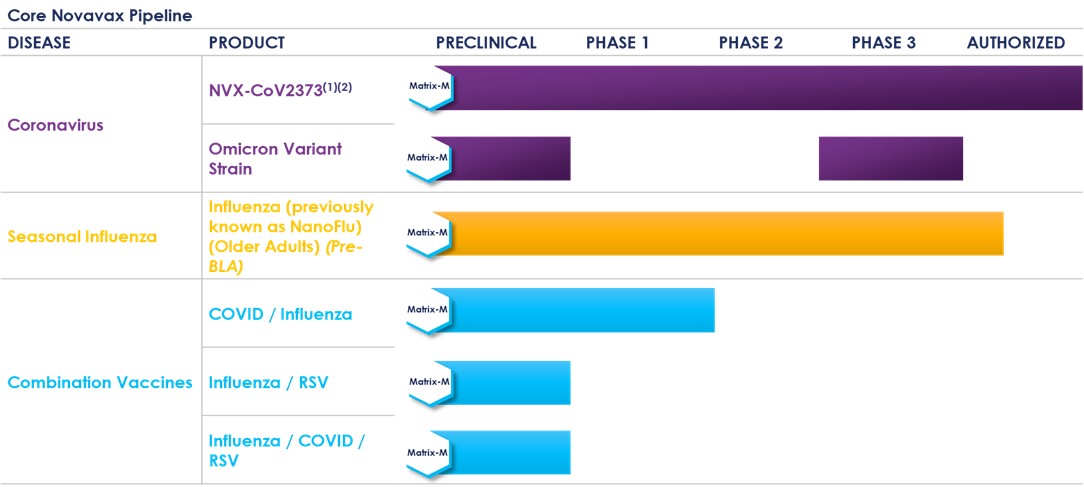The width and height of the screenshot is (1084, 487).
Task: Click the Core Novavax Pipeline title
Action: [x=100, y=16]
